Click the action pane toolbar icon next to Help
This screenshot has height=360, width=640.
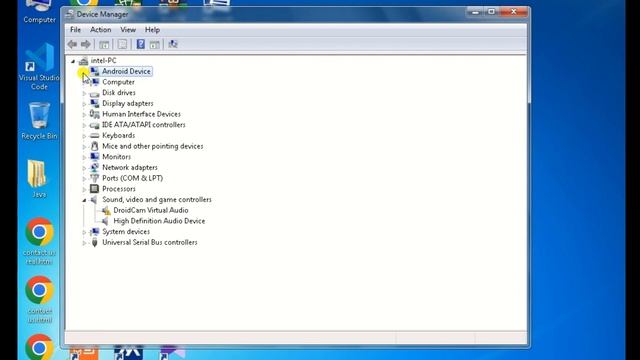(155, 44)
